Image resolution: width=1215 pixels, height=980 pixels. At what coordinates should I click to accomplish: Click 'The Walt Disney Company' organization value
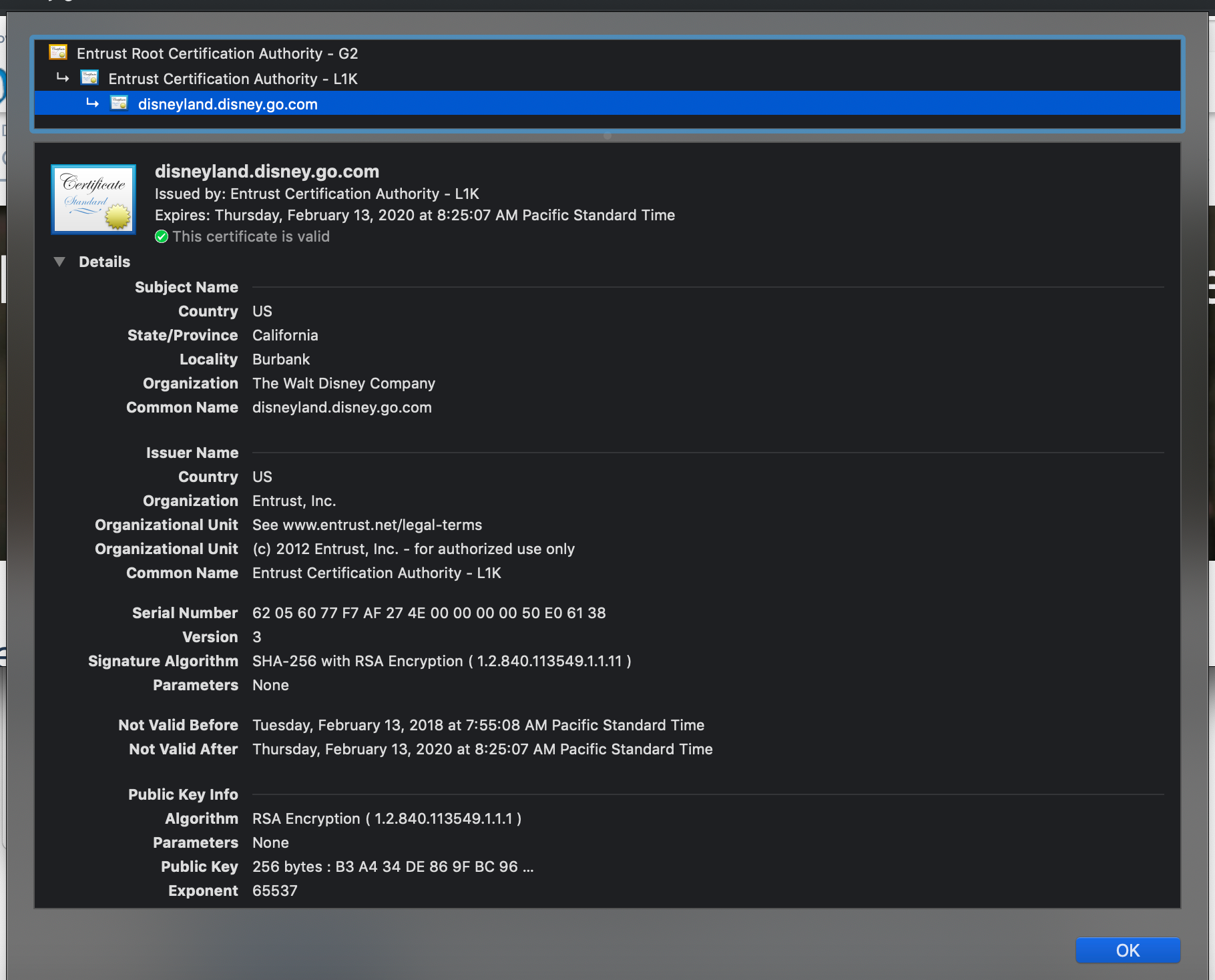[x=344, y=383]
